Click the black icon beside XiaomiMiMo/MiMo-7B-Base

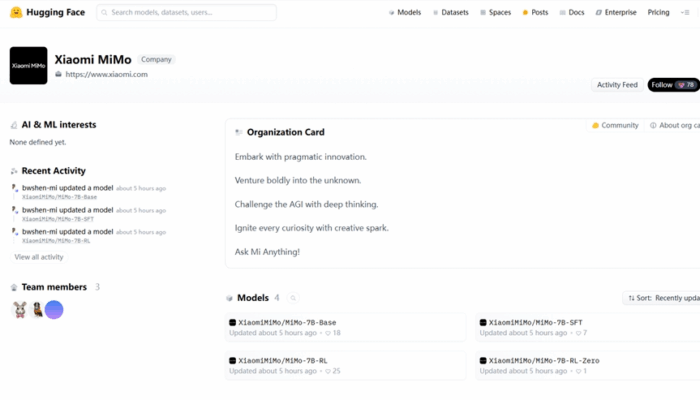click(233, 322)
